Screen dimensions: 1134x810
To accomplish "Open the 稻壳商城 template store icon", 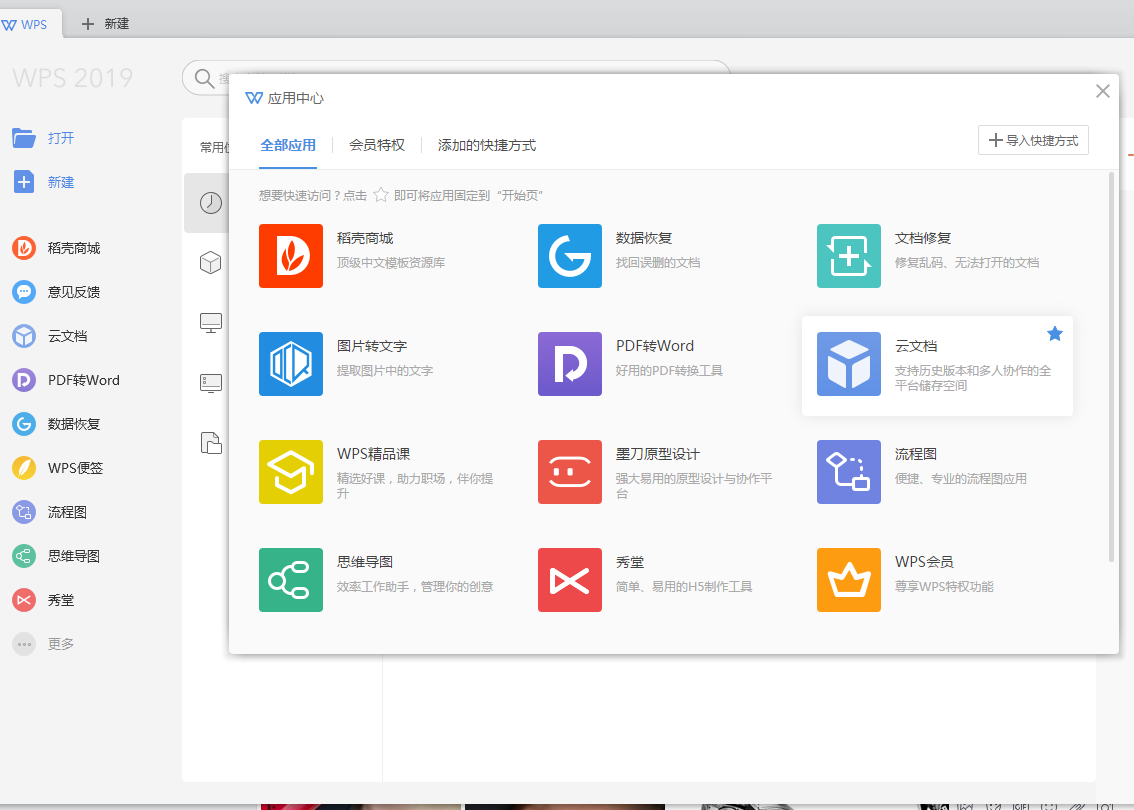I will pos(291,256).
